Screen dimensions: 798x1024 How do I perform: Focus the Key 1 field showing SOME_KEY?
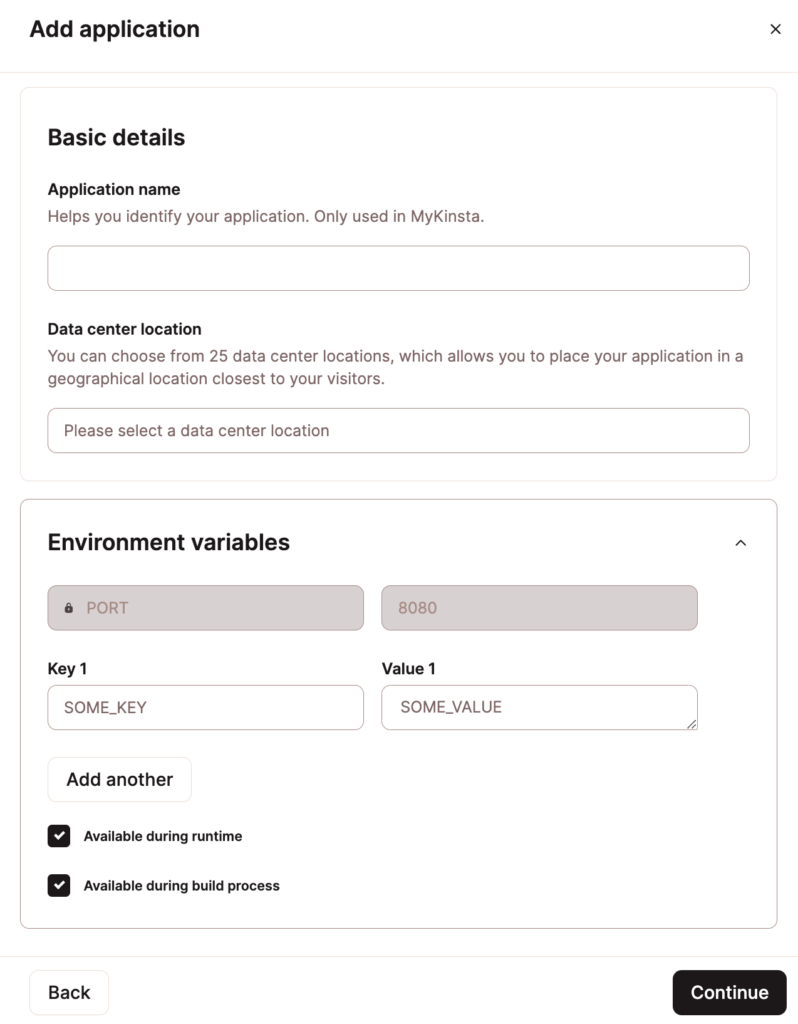coord(205,707)
